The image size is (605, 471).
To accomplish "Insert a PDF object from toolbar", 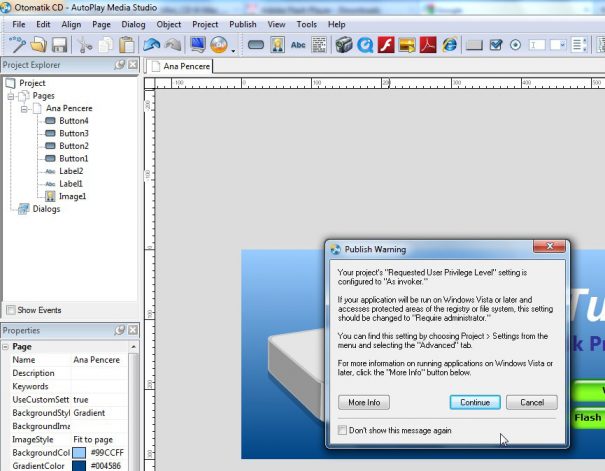I will (428, 45).
